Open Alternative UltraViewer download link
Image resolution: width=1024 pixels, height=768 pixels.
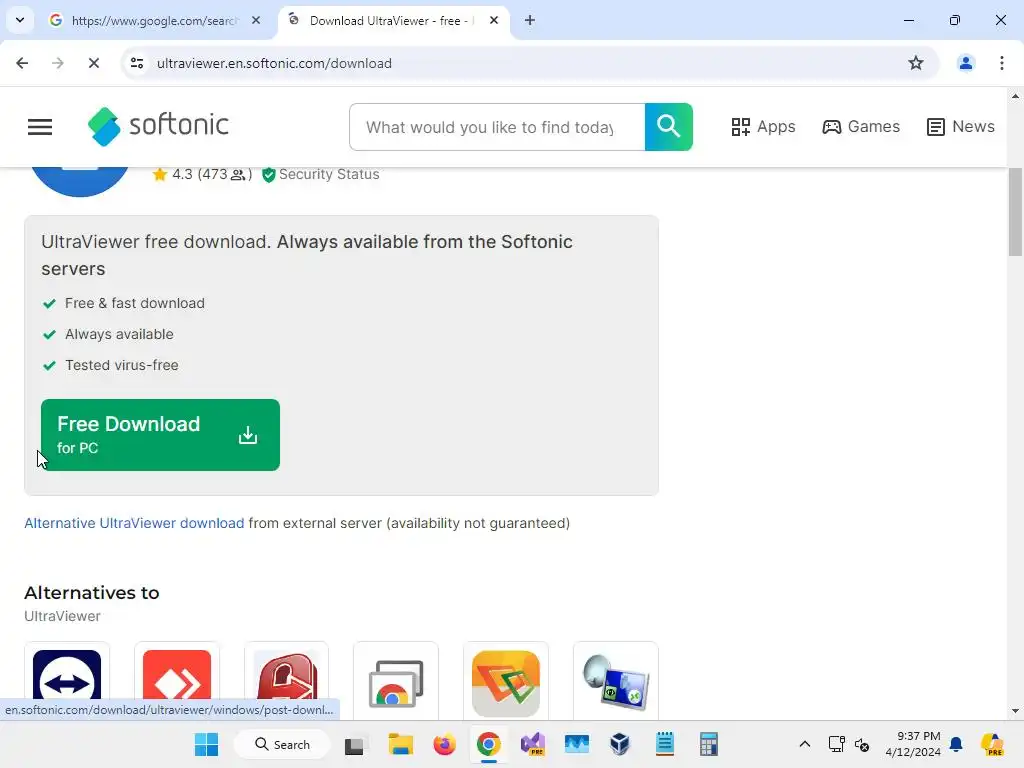pos(134,523)
